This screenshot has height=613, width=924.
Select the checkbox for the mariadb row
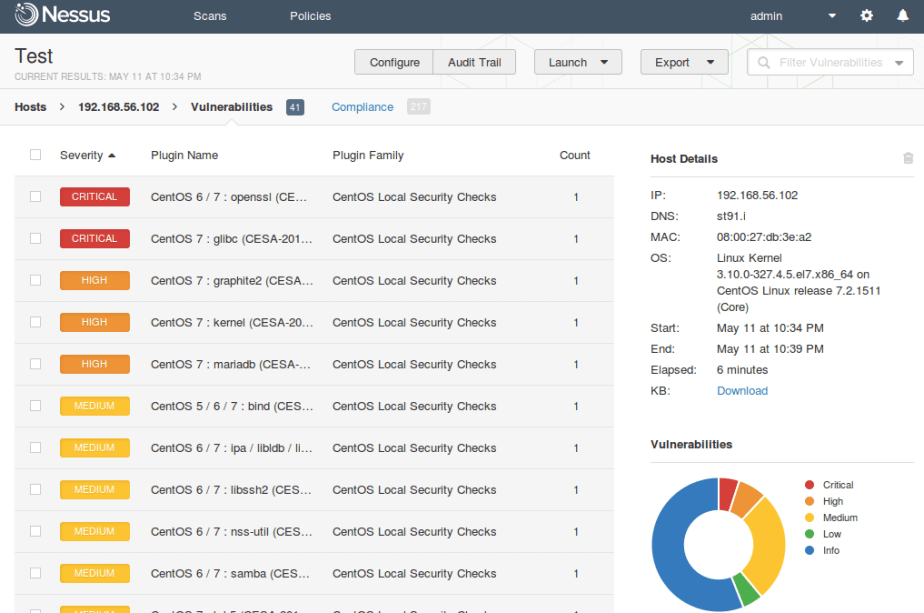[x=36, y=365]
